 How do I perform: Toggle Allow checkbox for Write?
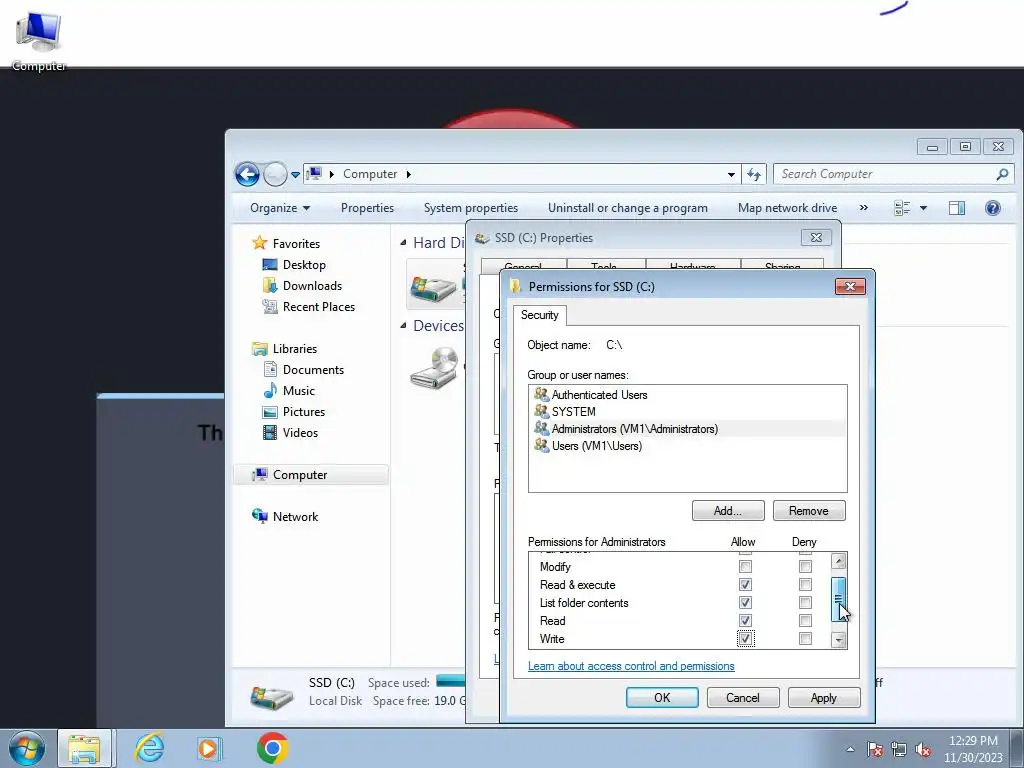(745, 639)
